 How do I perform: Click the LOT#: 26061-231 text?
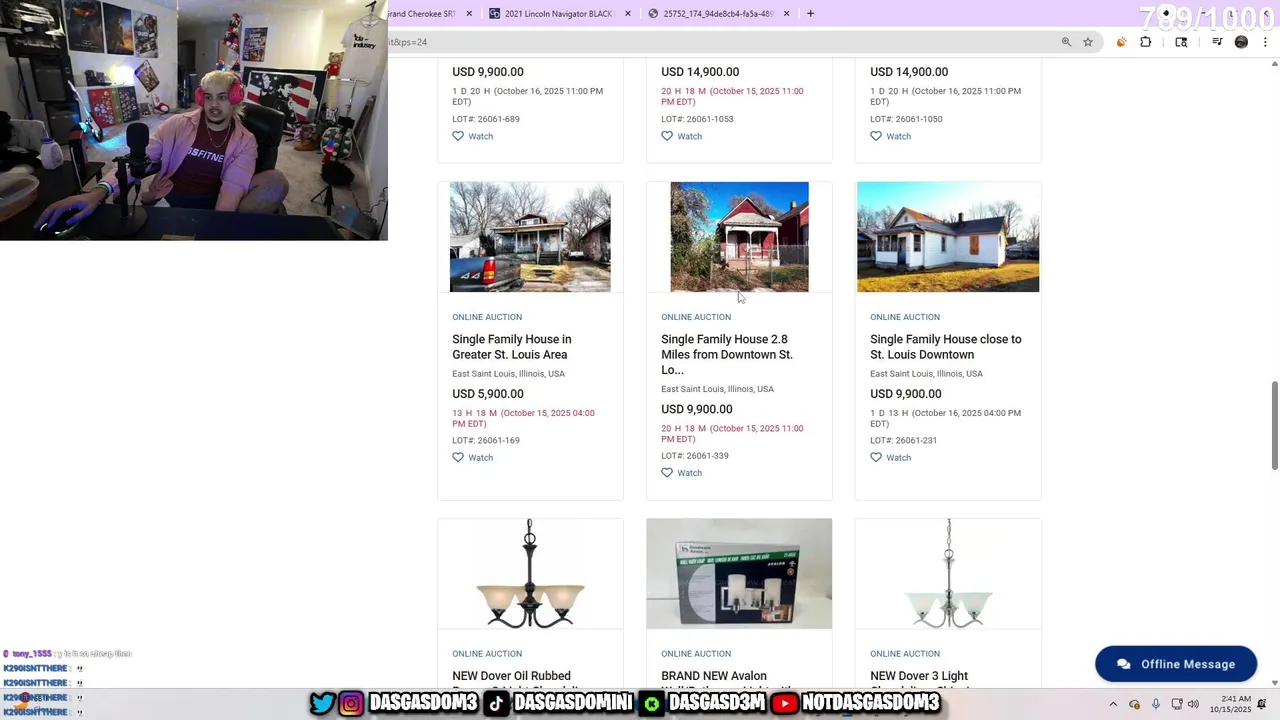(904, 440)
